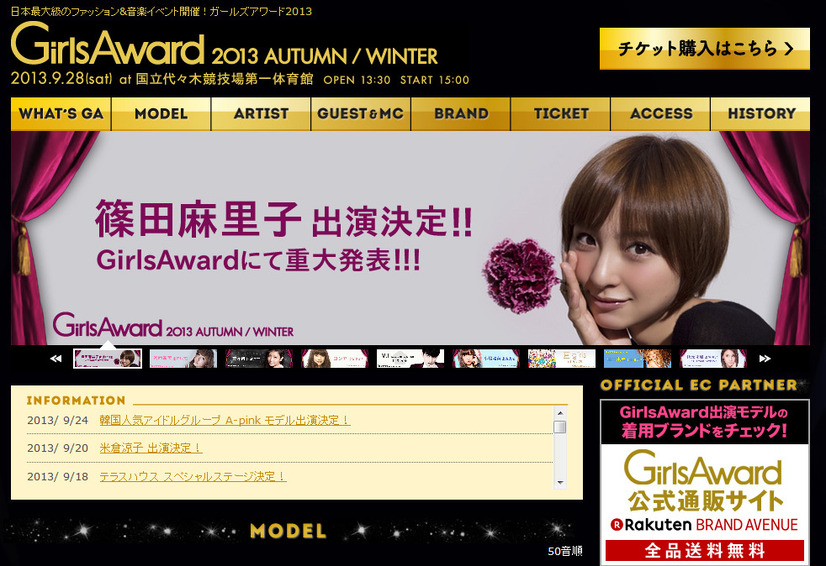Select the third carousel thumbnail
The width and height of the screenshot is (826, 566).
(x=259, y=359)
